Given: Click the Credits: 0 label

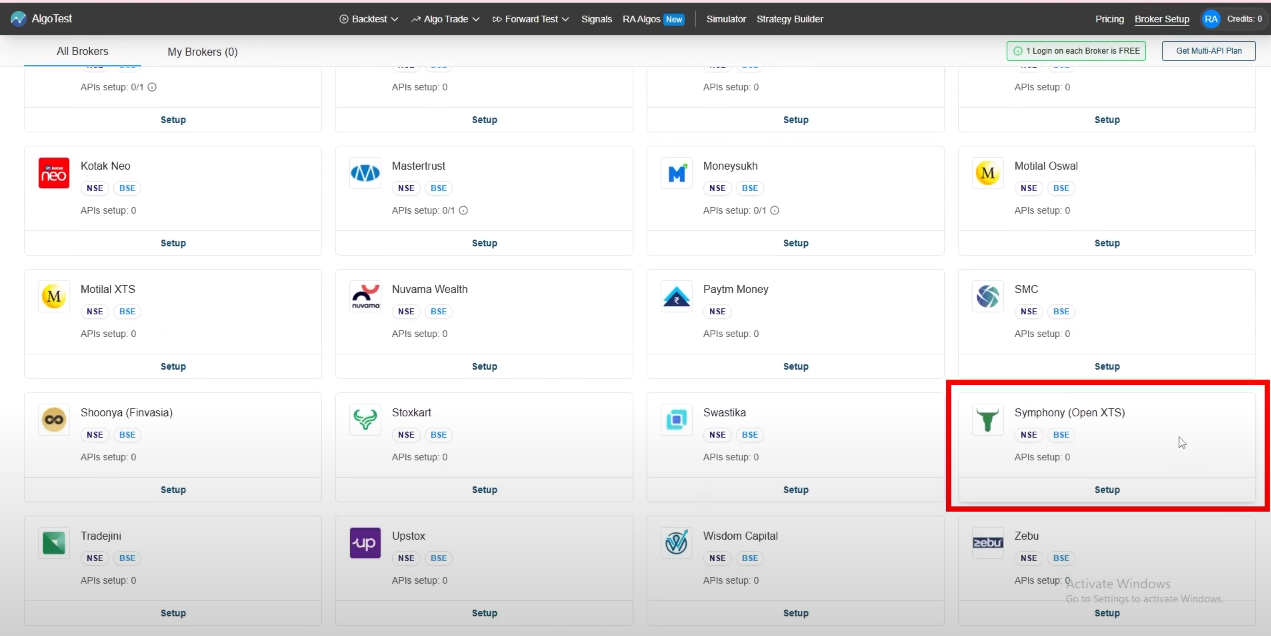Looking at the screenshot, I should tap(1244, 19).
